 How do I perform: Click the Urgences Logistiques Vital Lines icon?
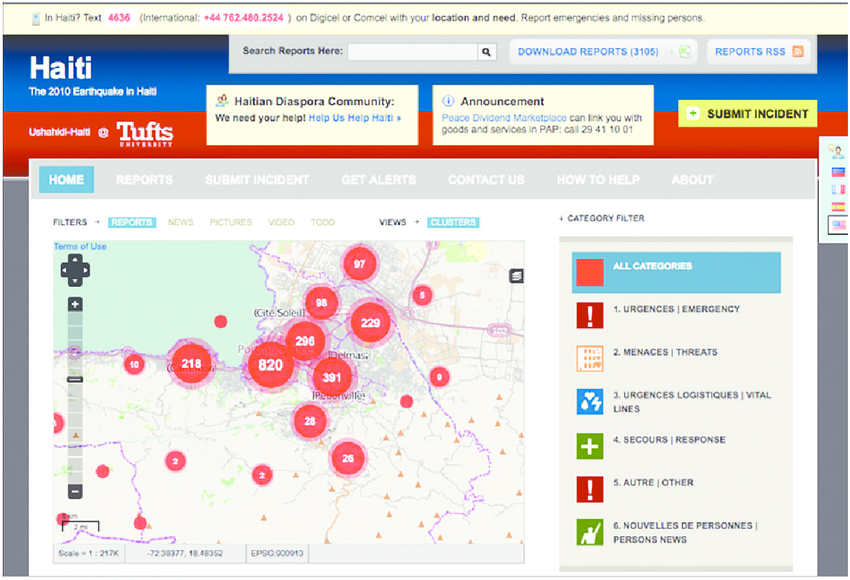click(590, 402)
